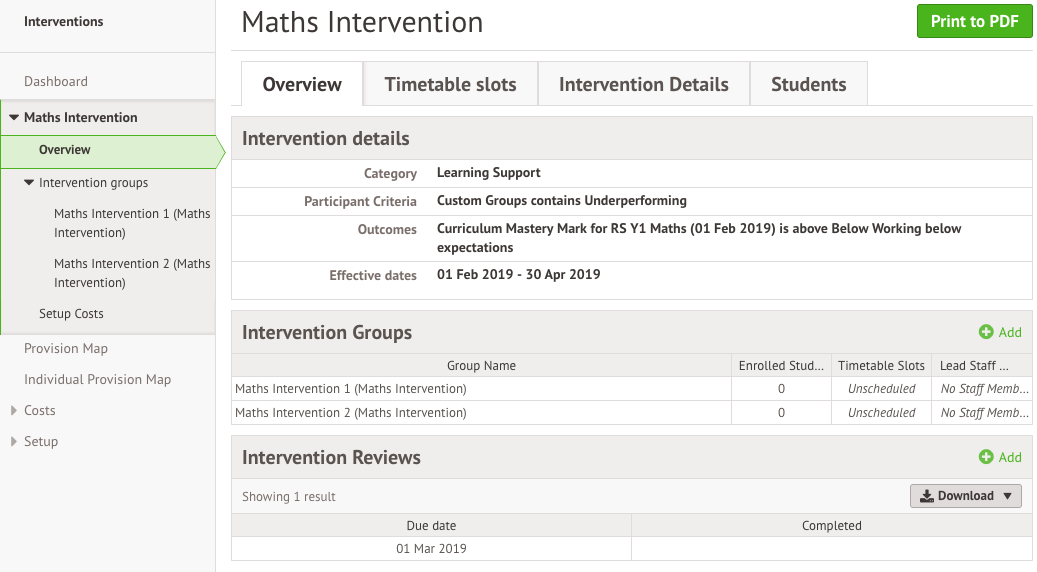The image size is (1037, 572).
Task: Switch to the Overview tab
Action: [302, 84]
